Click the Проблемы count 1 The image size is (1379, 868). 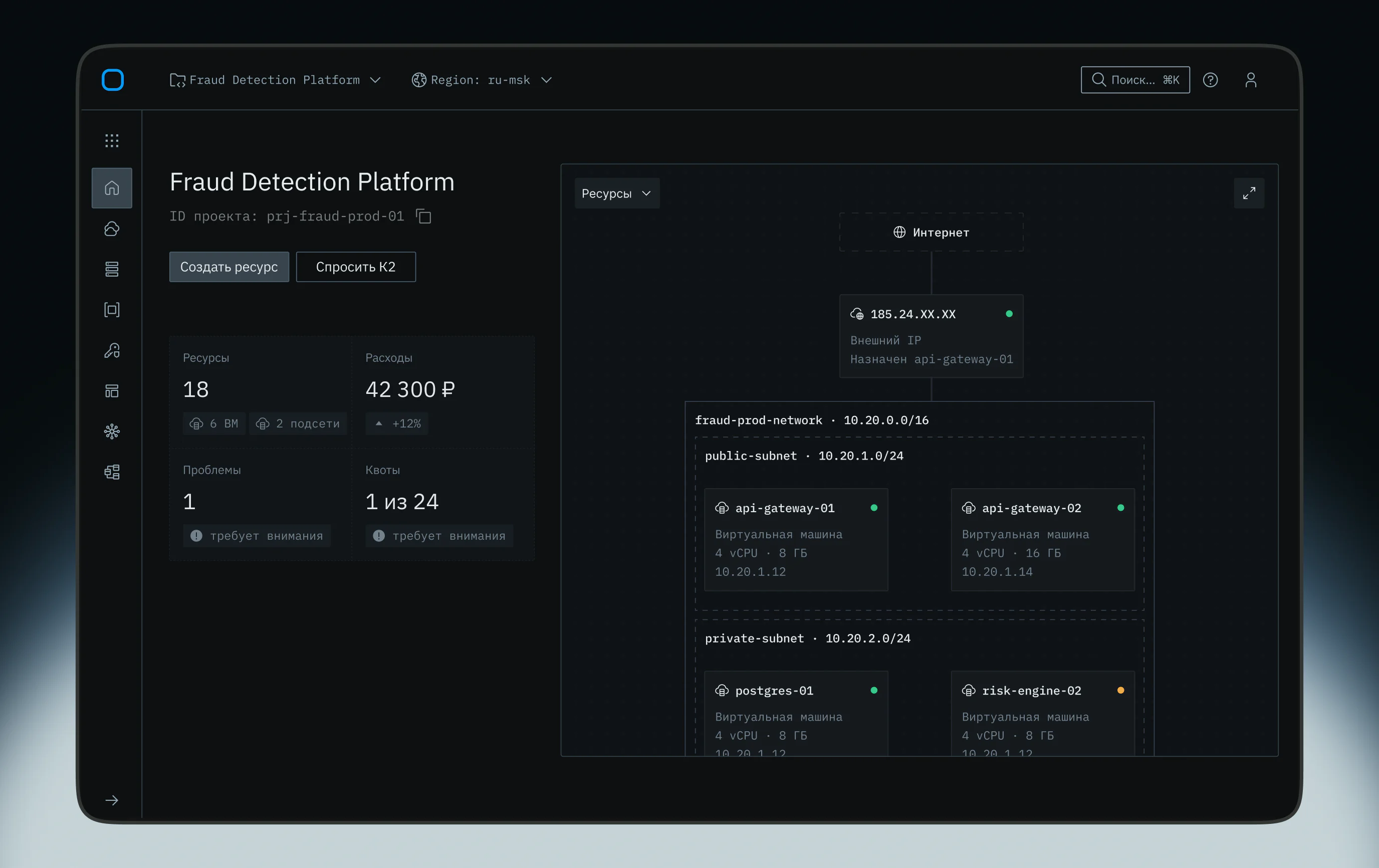[189, 502]
